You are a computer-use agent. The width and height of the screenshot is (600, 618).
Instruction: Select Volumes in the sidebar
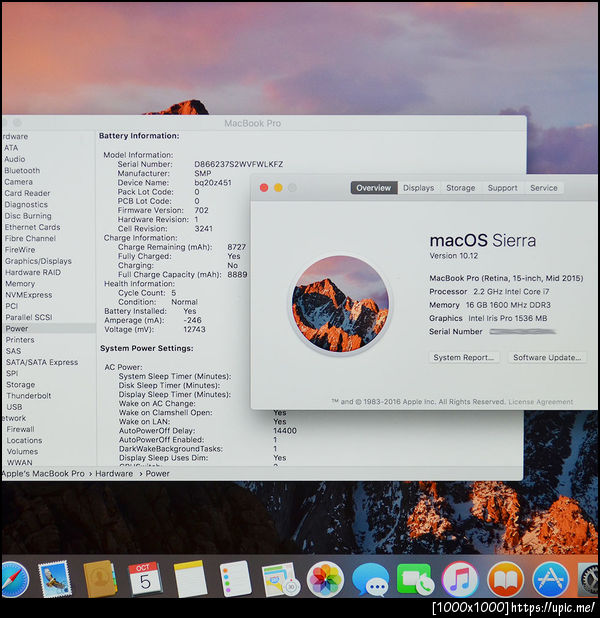click(x=22, y=452)
